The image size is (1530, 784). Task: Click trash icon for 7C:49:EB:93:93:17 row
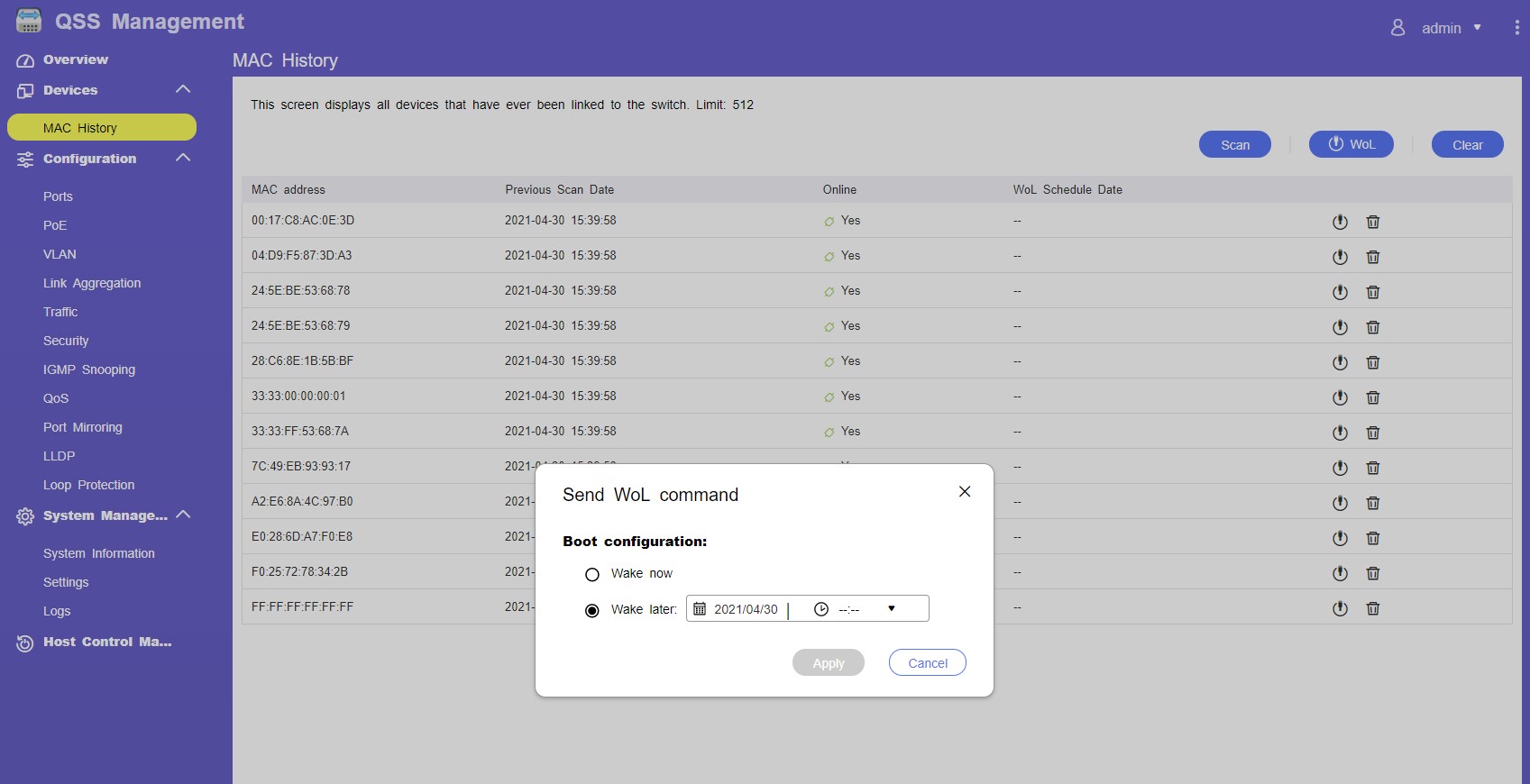tap(1372, 468)
